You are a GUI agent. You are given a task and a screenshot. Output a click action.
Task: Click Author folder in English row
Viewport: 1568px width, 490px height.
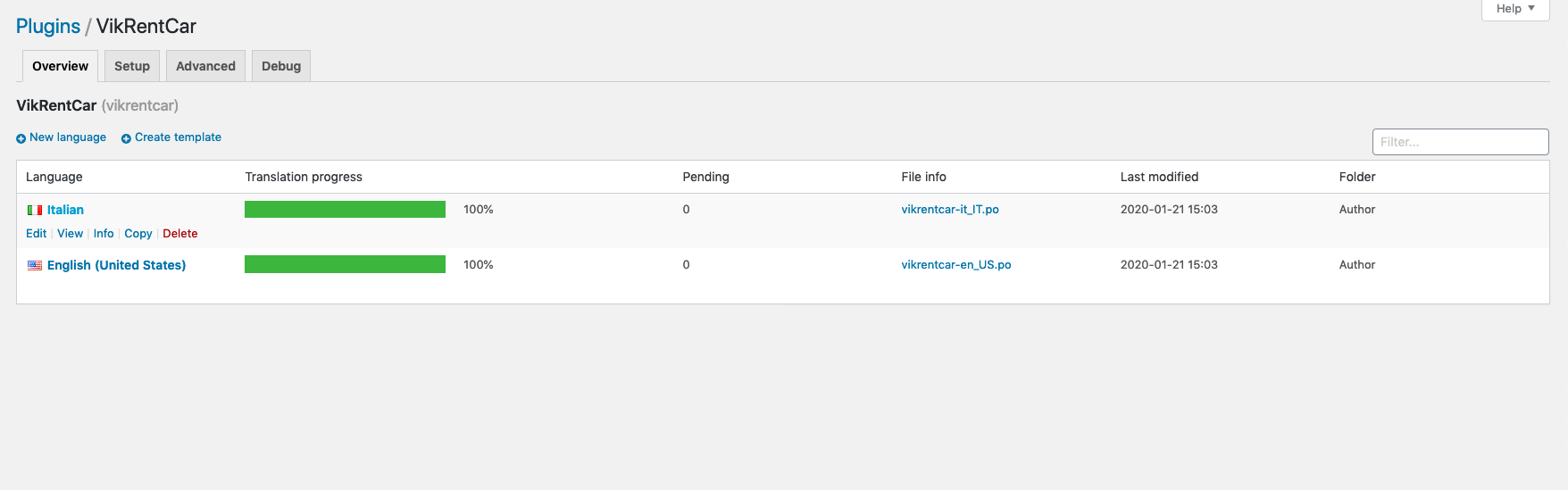coord(1357,265)
